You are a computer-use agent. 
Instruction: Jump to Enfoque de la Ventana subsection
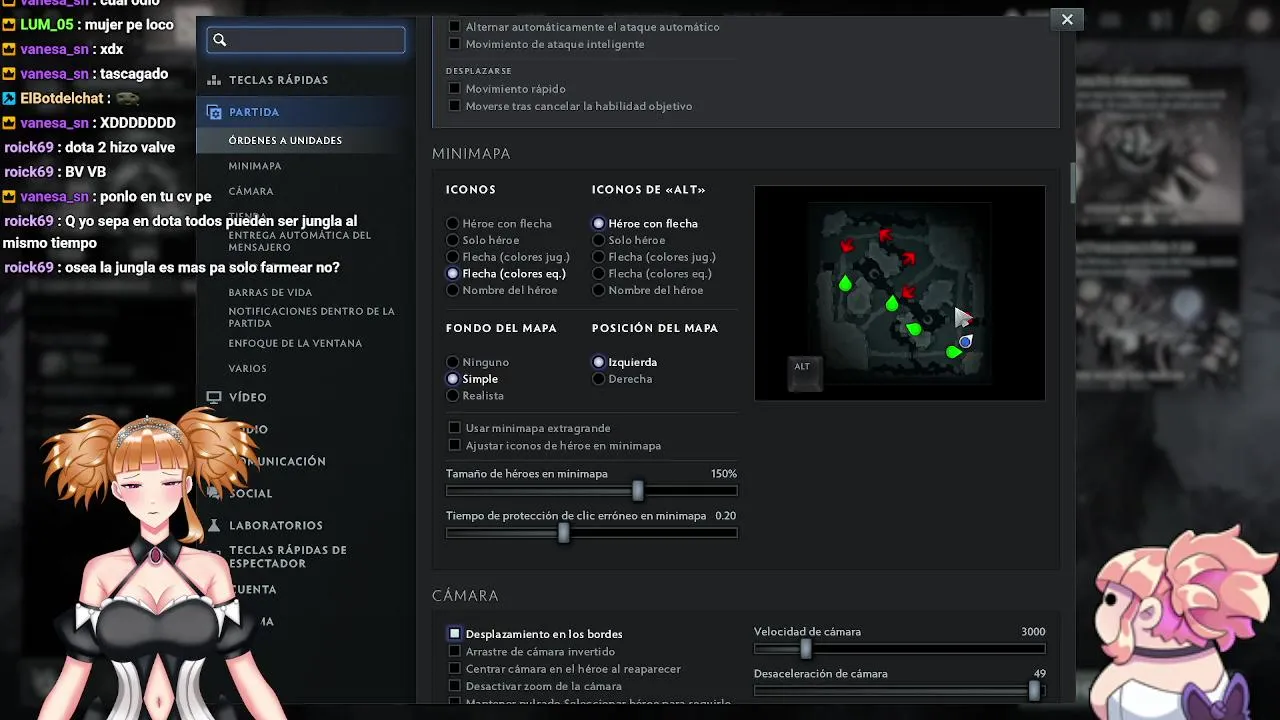(x=295, y=343)
